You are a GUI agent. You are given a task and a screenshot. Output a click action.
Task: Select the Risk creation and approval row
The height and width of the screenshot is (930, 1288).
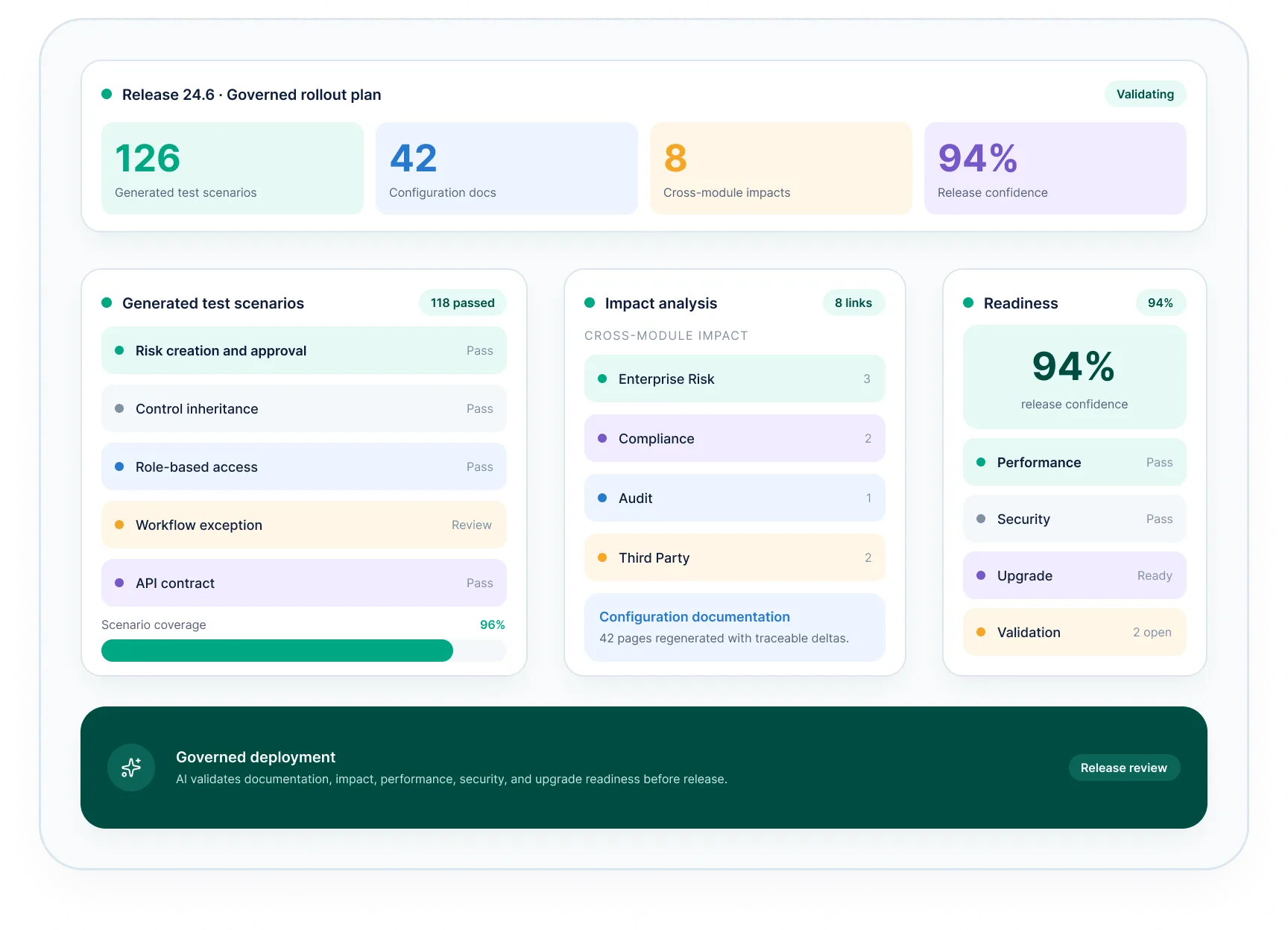coord(304,350)
